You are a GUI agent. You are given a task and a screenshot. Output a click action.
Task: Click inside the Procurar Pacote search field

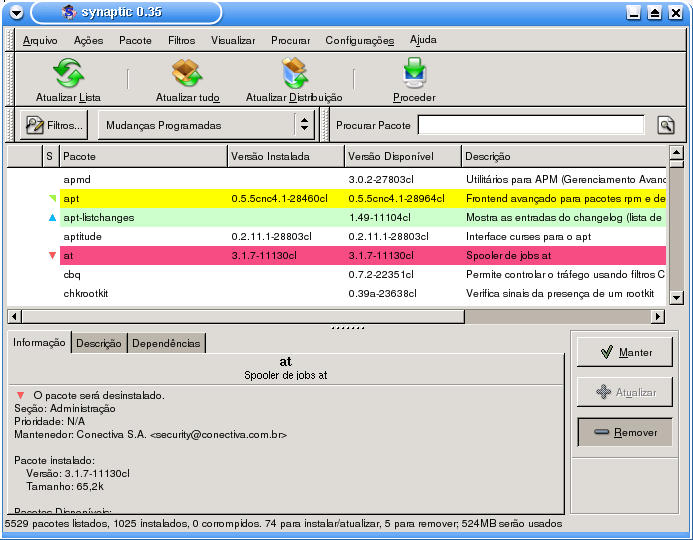coord(531,125)
